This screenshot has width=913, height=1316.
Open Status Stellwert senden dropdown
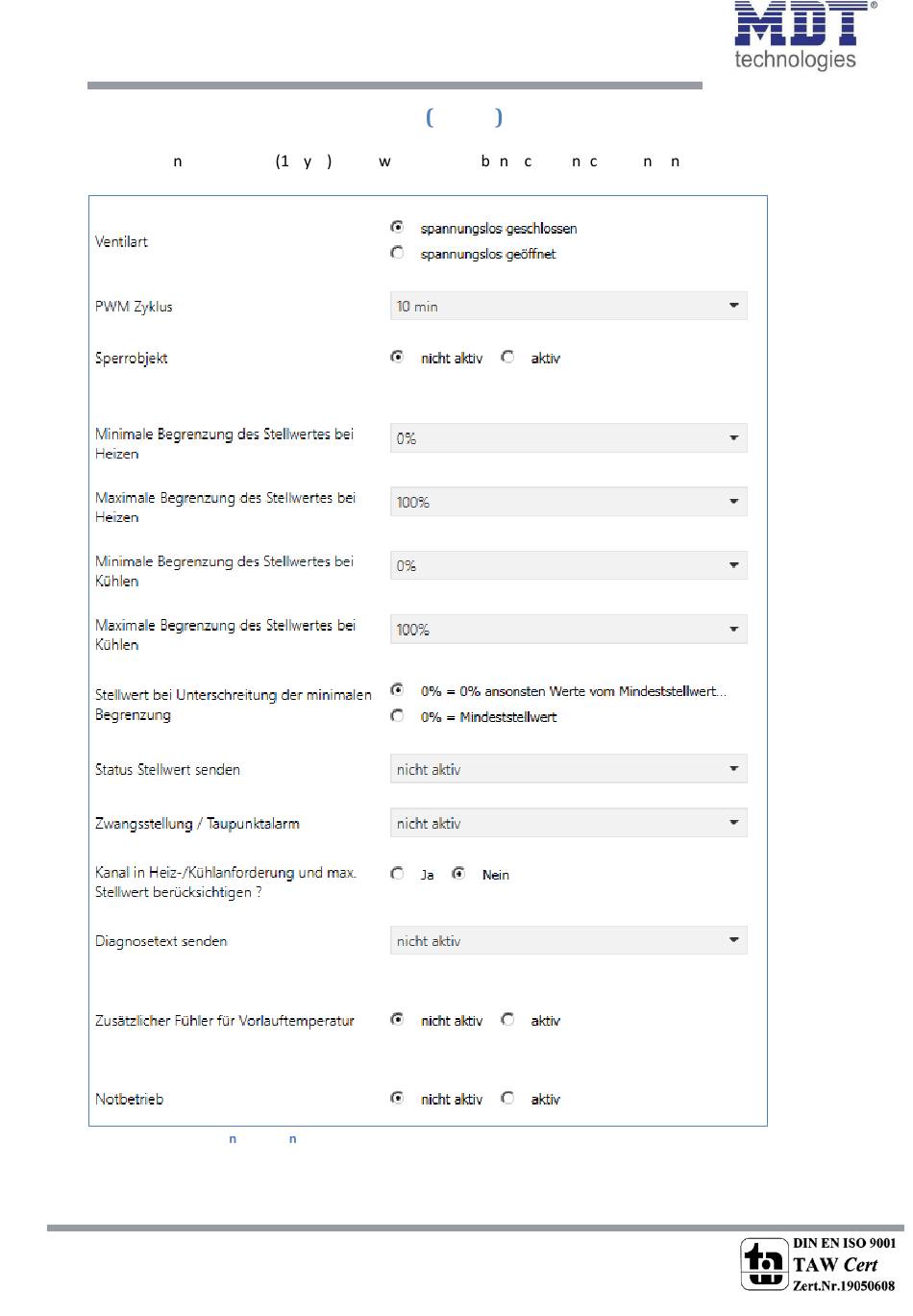[x=568, y=769]
